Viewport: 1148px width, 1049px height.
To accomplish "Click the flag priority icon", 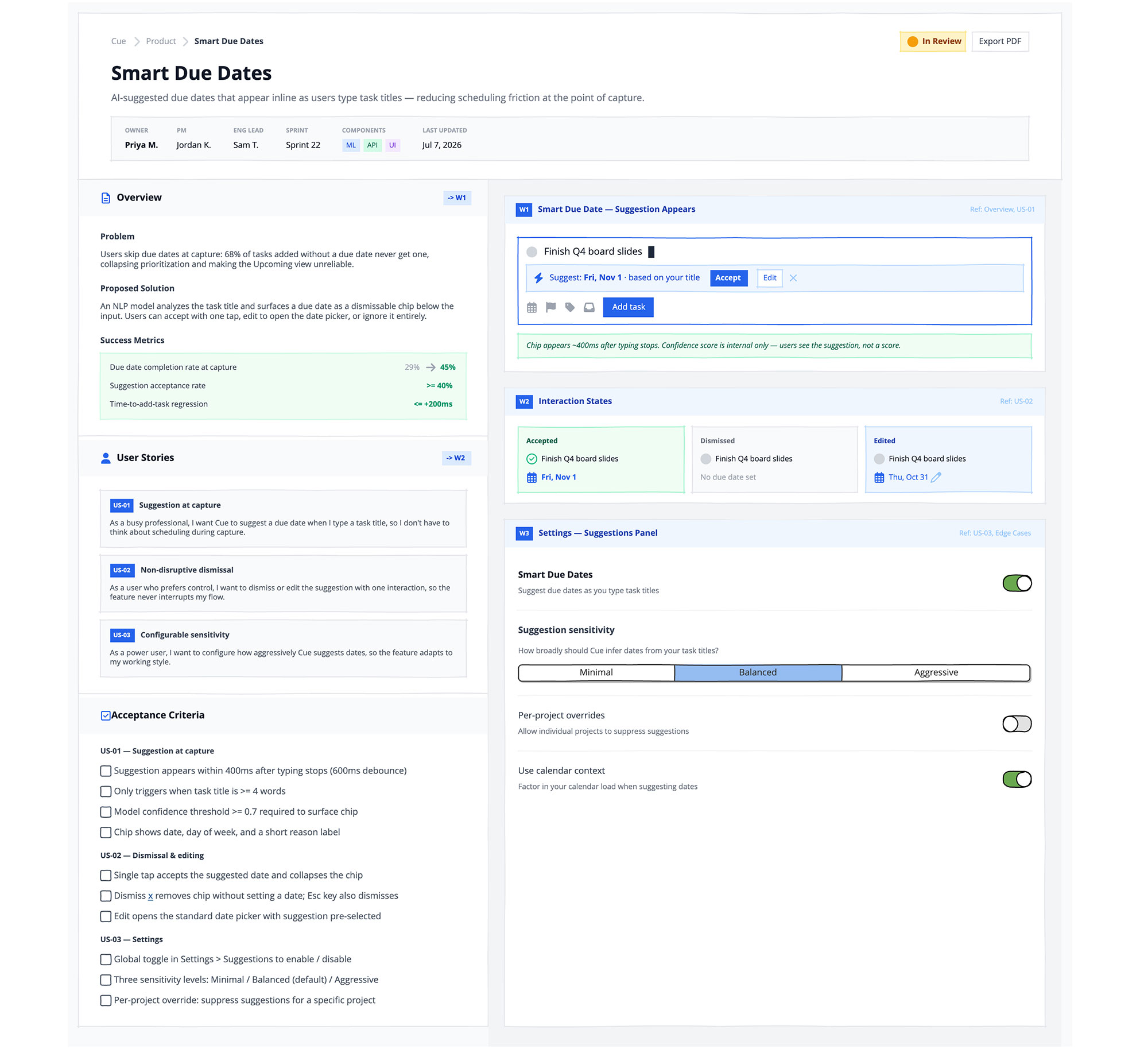I will click(x=551, y=307).
